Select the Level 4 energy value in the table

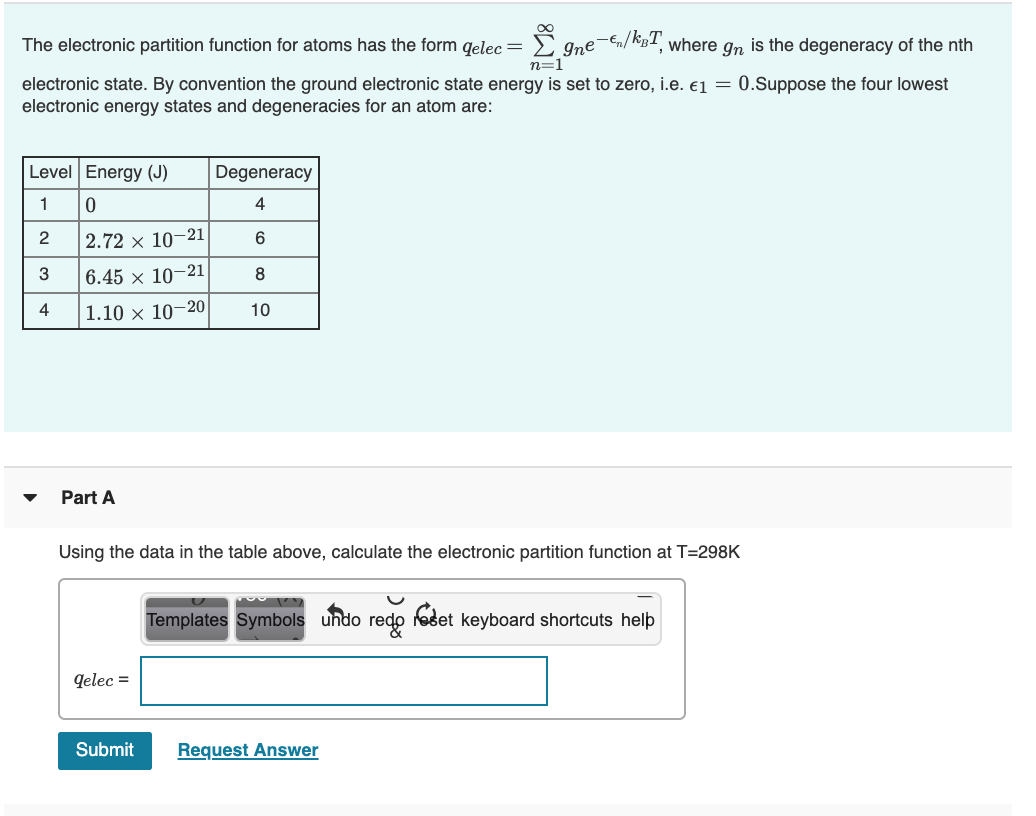click(x=143, y=309)
